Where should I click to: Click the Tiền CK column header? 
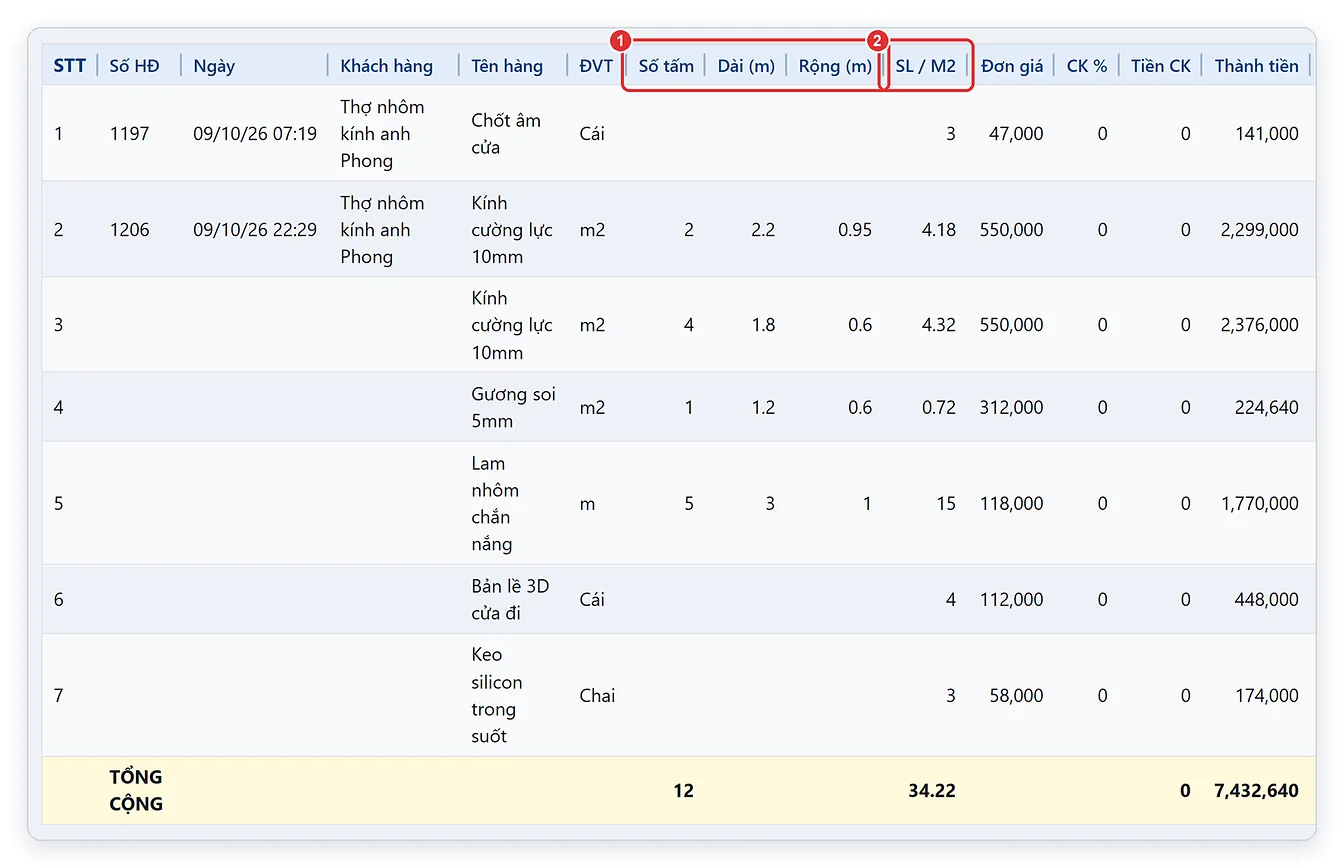1161,66
